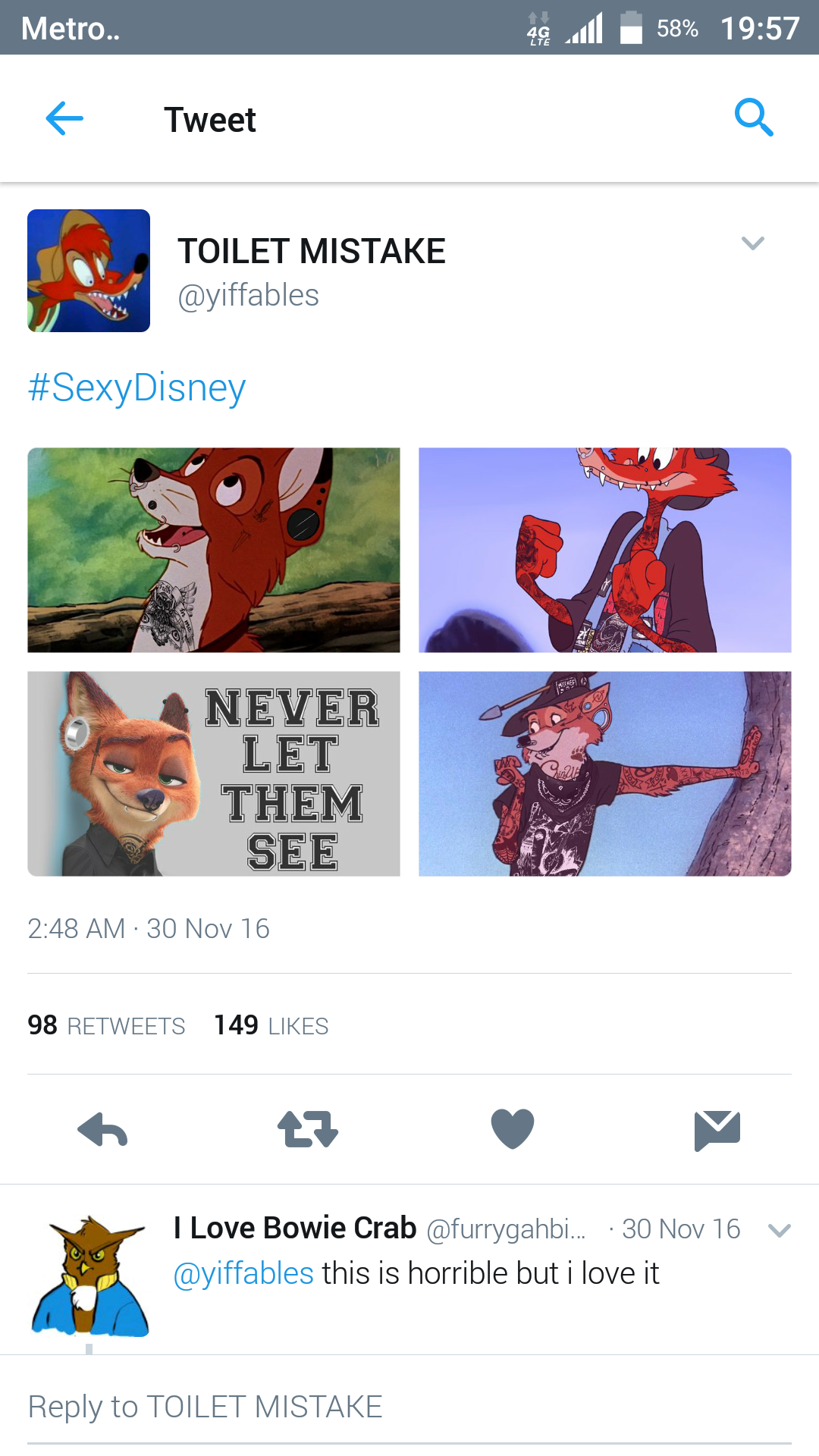Screen dimensions: 819x1456
Task: Expand tweet options chevron beside TOILET MISTAKE
Action: click(x=752, y=243)
